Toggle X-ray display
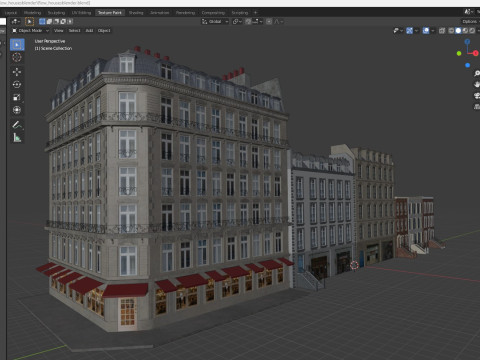This screenshot has width=480, height=360. [442, 31]
